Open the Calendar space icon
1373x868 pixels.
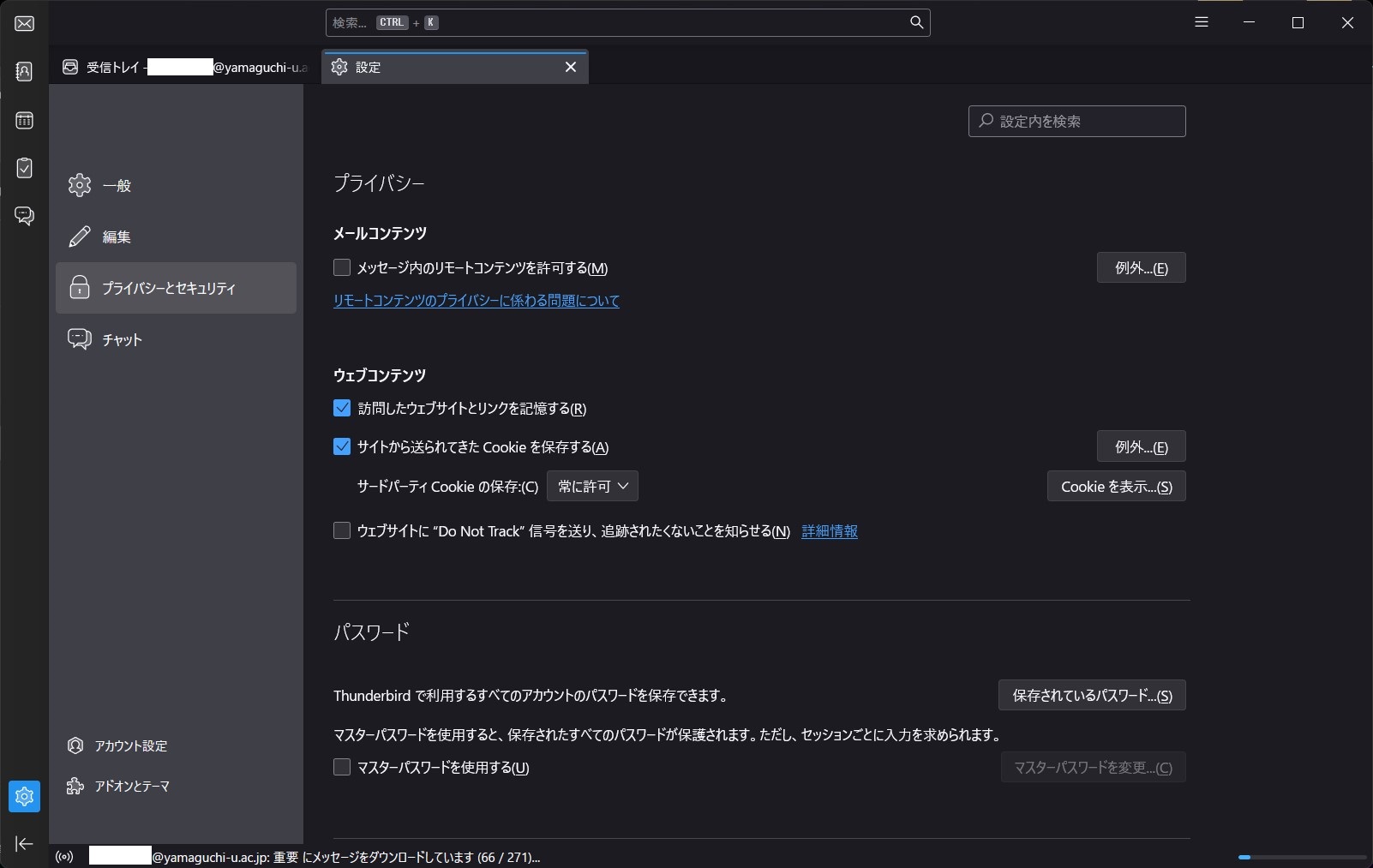click(24, 120)
